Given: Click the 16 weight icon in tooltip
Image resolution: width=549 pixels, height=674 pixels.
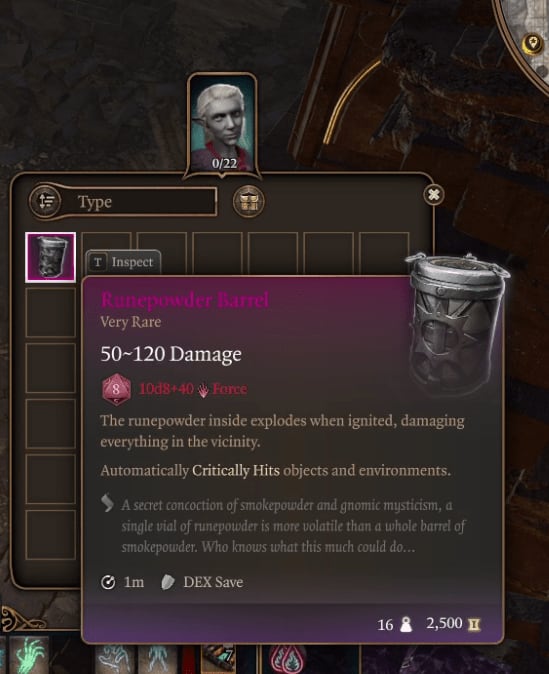Looking at the screenshot, I should [x=405, y=624].
